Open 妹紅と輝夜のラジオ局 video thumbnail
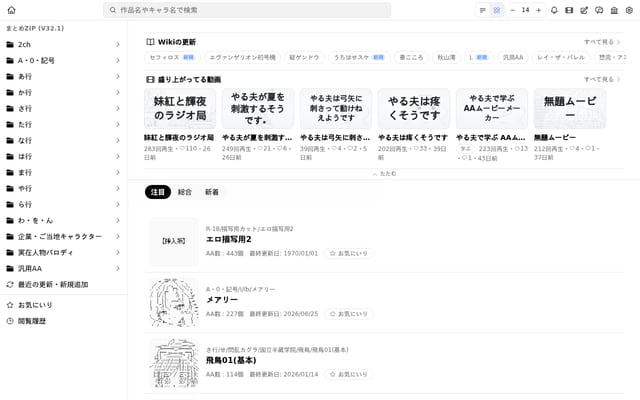 click(x=180, y=109)
